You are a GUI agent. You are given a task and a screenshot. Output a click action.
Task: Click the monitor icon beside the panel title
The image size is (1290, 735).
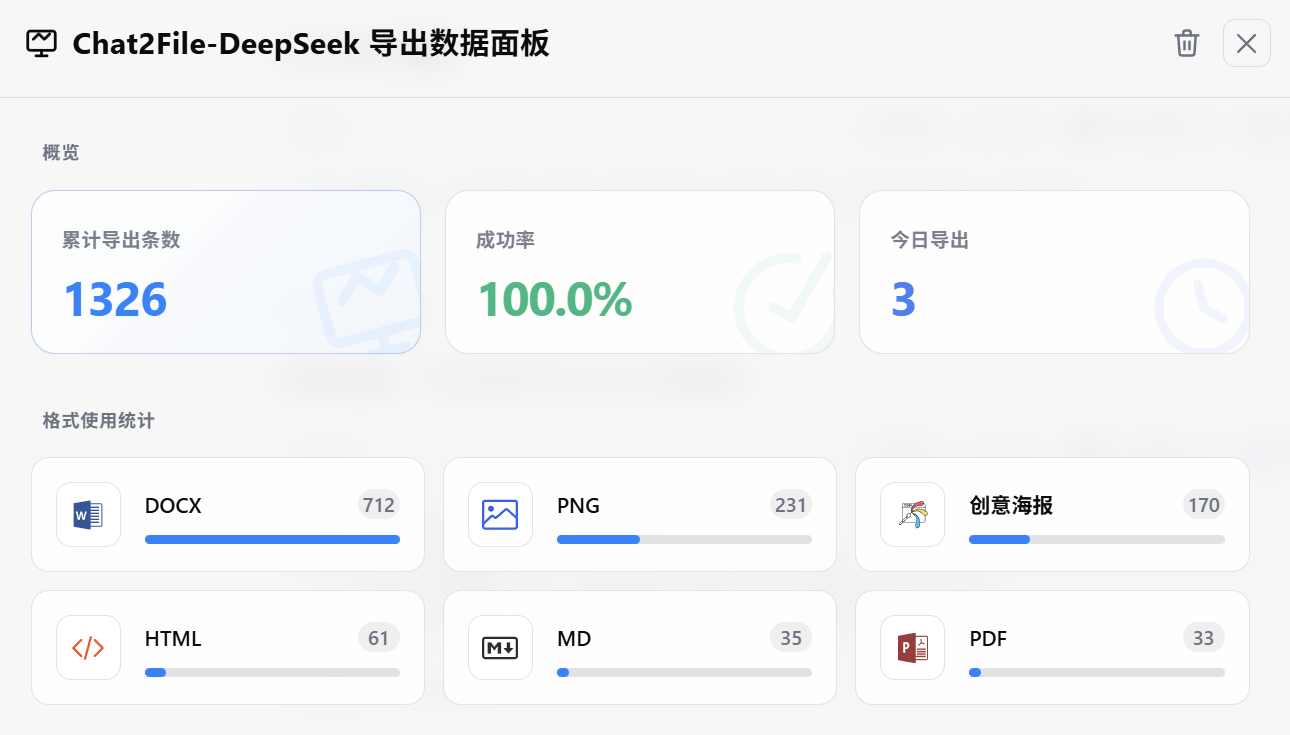click(41, 43)
